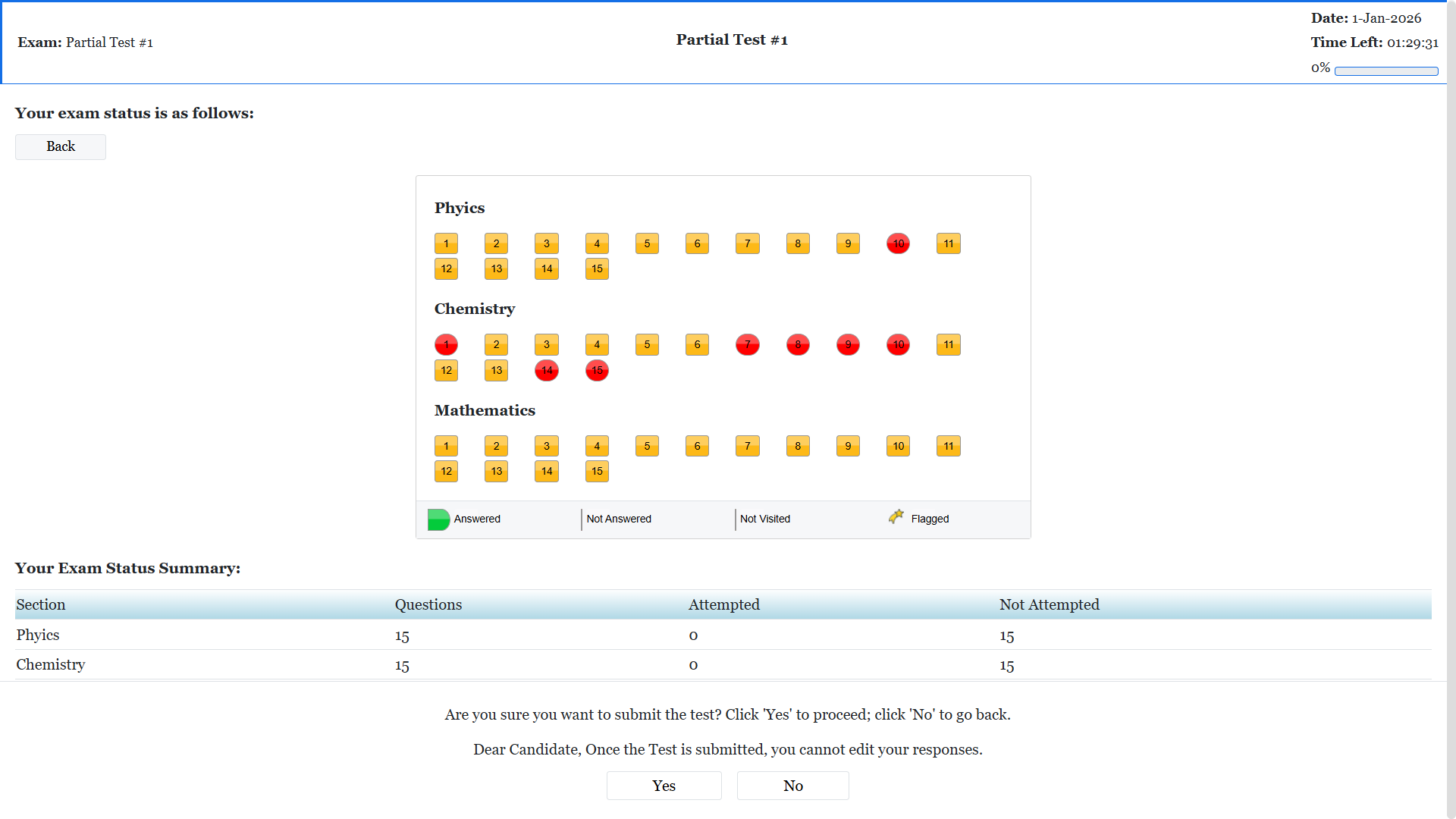Click the green Answered legend icon
Screen dimensions: 1456x819
(x=438, y=519)
